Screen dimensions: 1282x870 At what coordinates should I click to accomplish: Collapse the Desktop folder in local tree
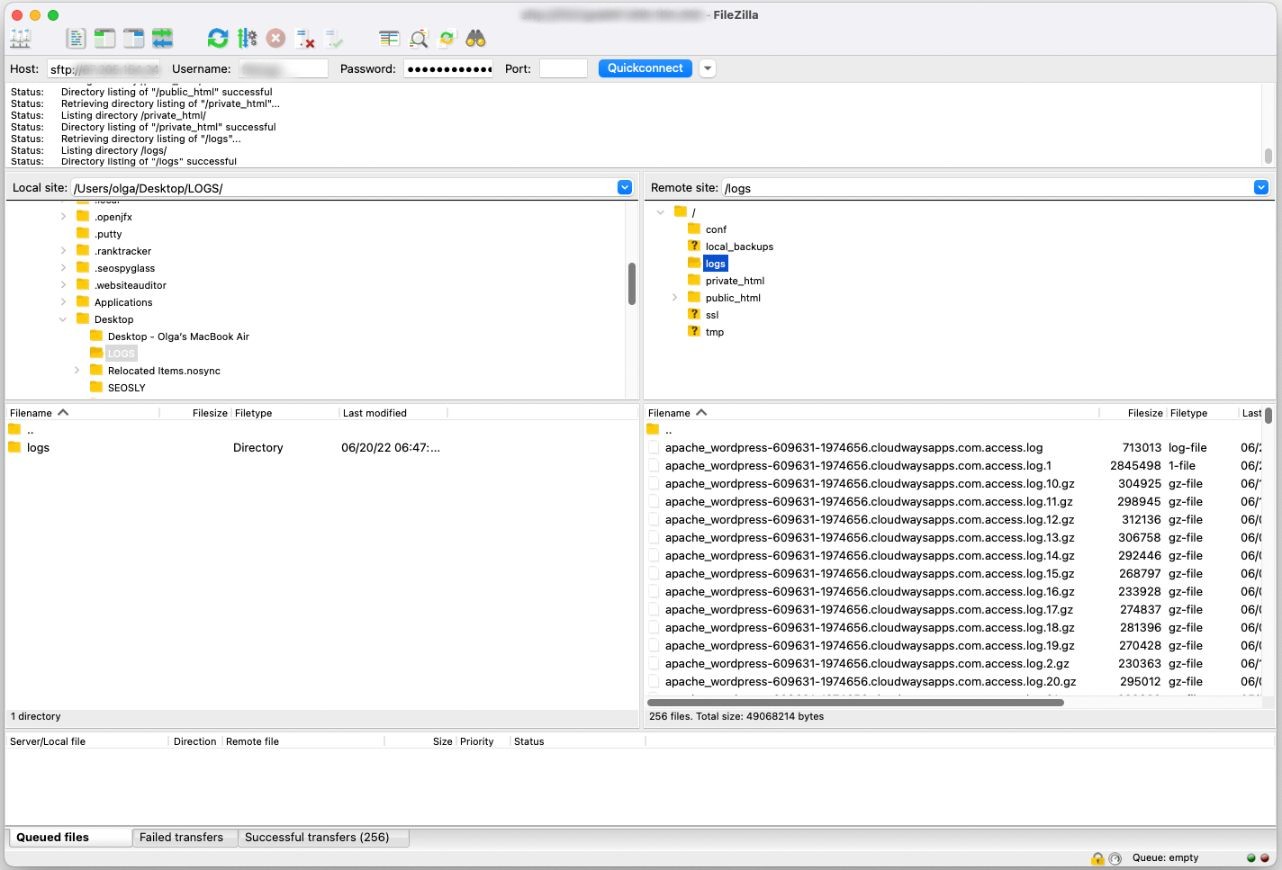63,319
